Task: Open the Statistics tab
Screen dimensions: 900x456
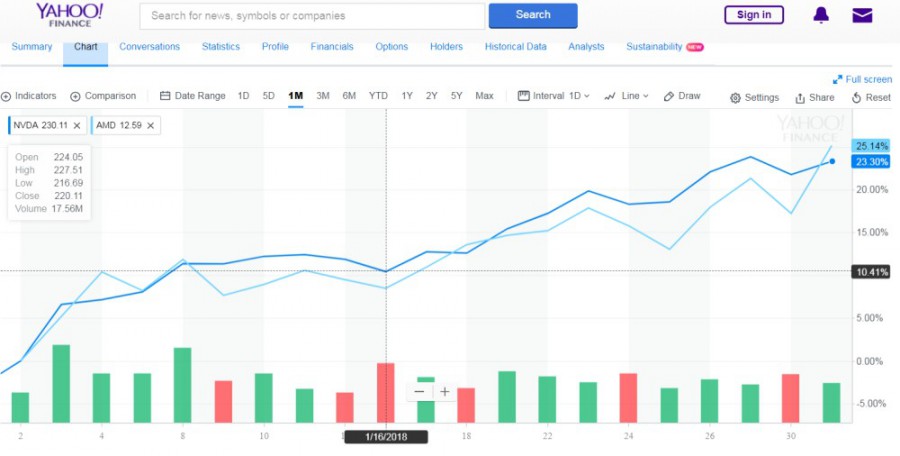Action: (x=220, y=47)
